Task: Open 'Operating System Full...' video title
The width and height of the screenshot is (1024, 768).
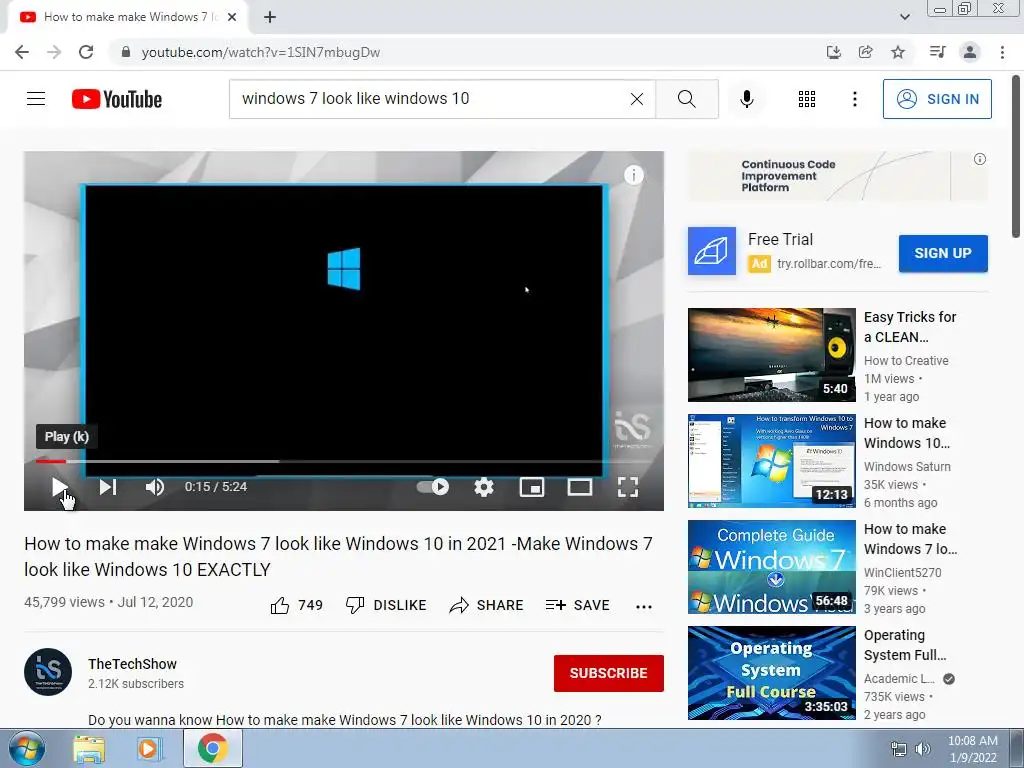Action: coord(904,645)
